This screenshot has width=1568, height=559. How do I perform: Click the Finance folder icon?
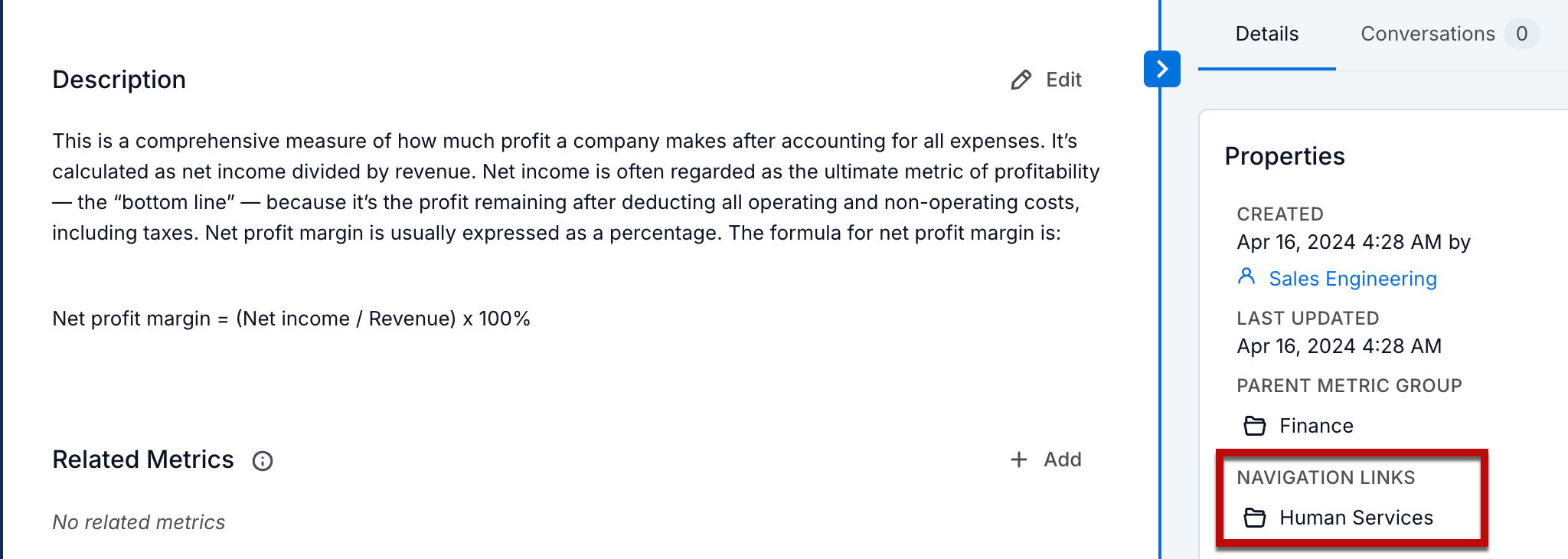[x=1254, y=426]
